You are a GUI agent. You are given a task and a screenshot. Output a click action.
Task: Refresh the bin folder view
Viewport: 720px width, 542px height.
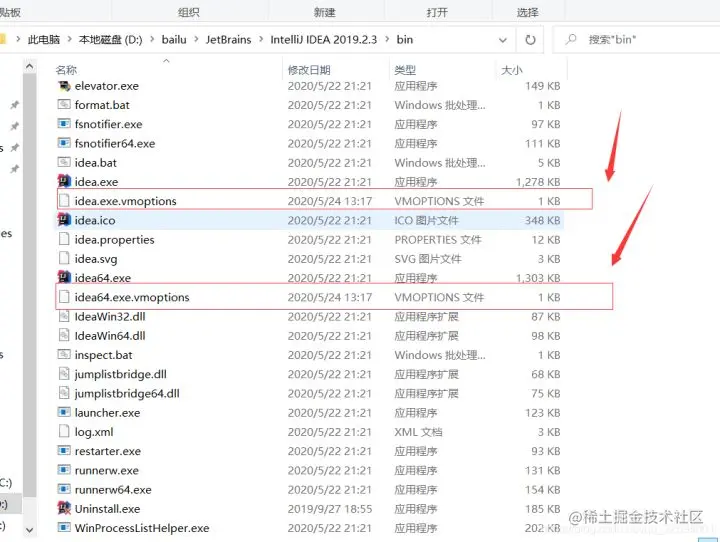530,40
